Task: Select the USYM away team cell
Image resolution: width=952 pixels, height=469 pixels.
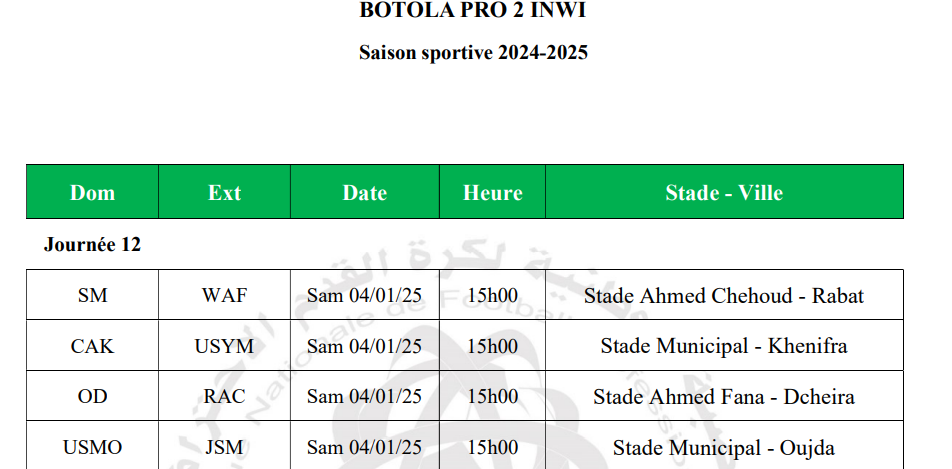Action: tap(224, 347)
